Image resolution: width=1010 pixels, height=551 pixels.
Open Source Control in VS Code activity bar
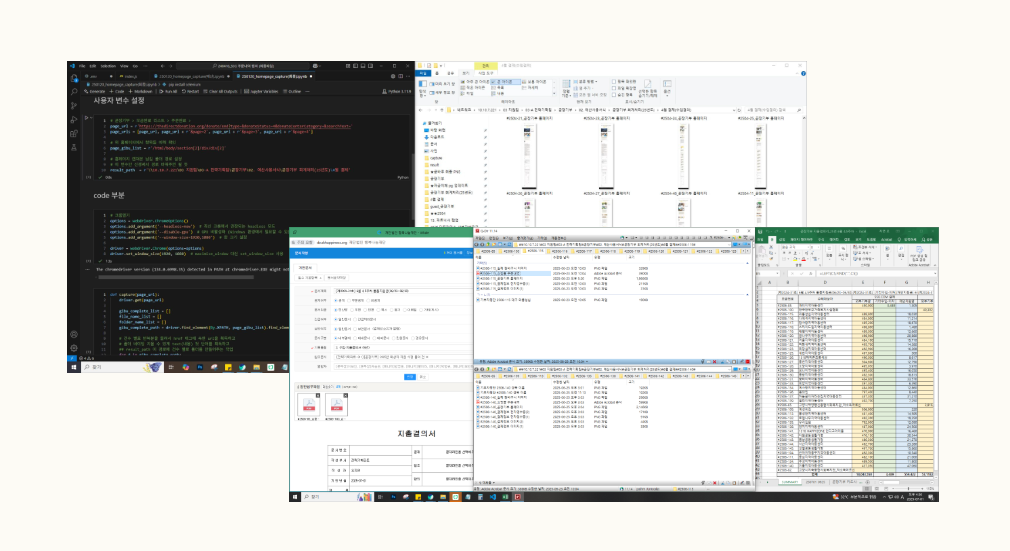coord(73,106)
